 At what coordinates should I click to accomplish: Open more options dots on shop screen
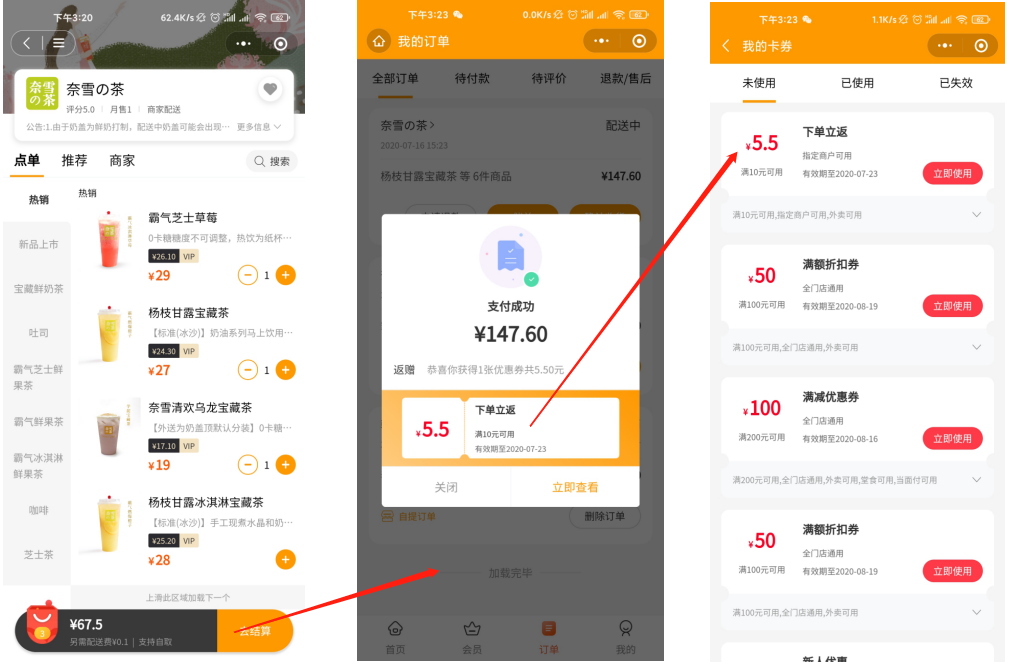tap(243, 43)
